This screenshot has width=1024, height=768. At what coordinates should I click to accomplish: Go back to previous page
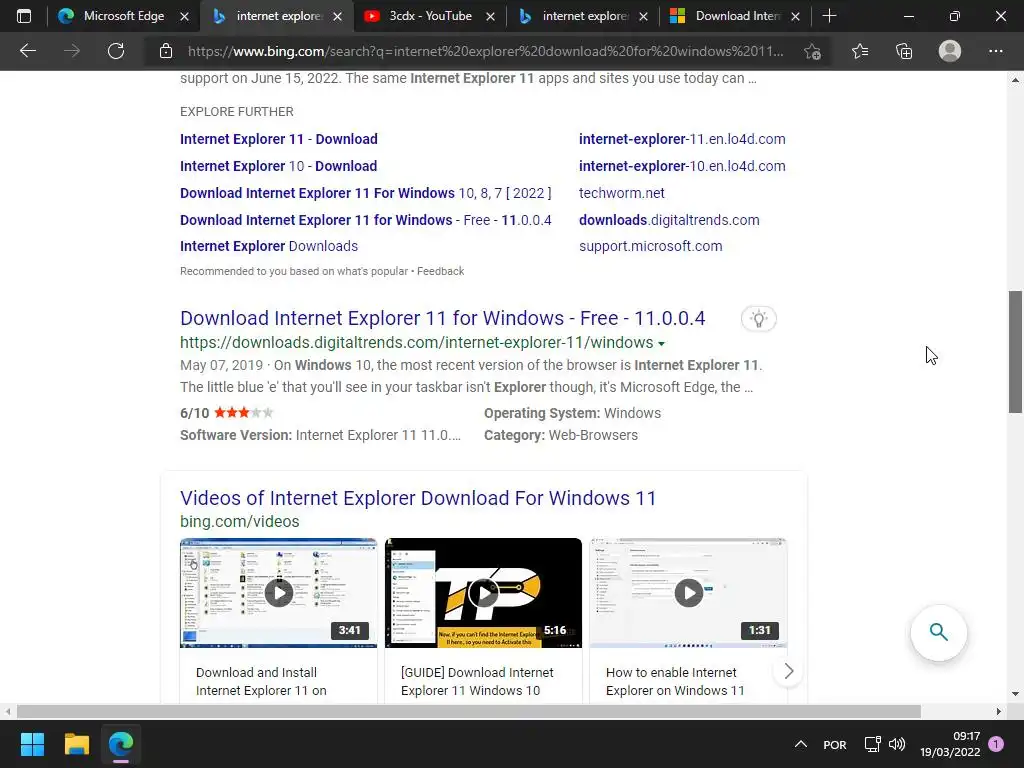coord(27,51)
